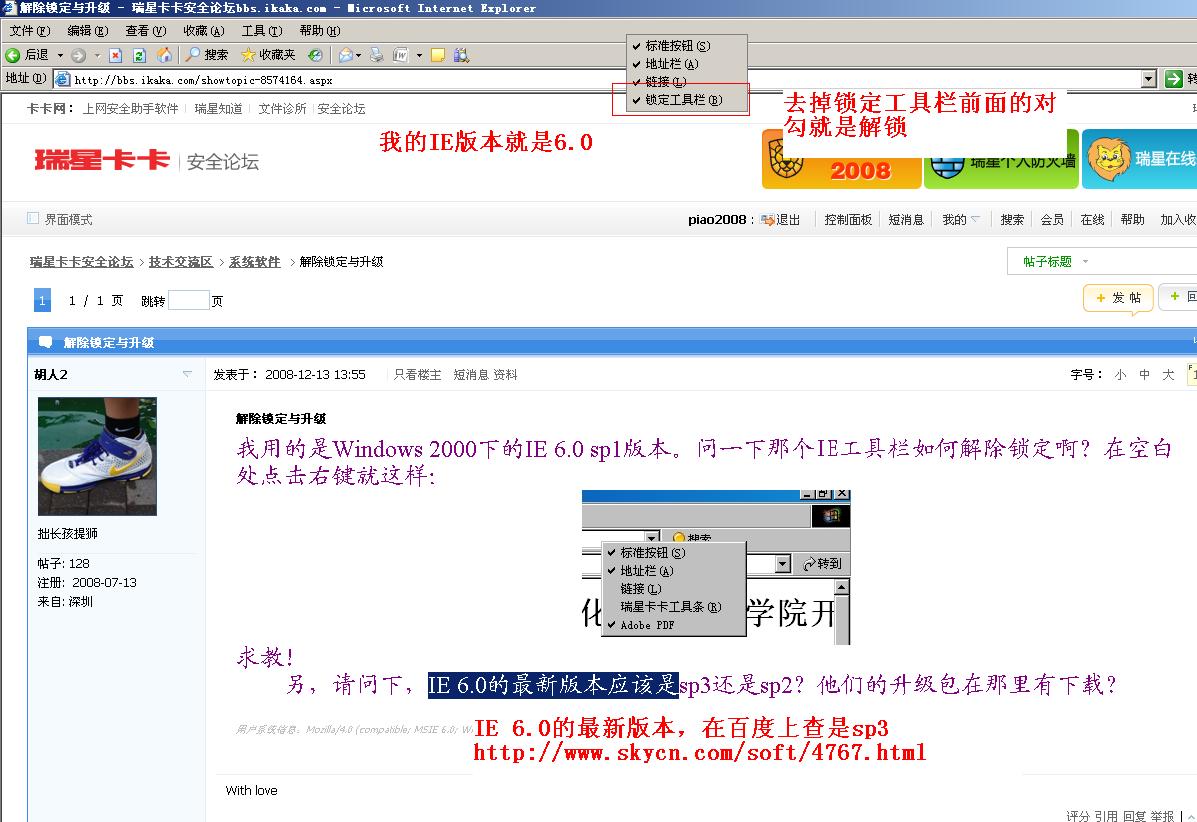Viewport: 1197px width, 822px height.
Task: Click the 系统软件 breadcrumb link
Action: tap(255, 262)
